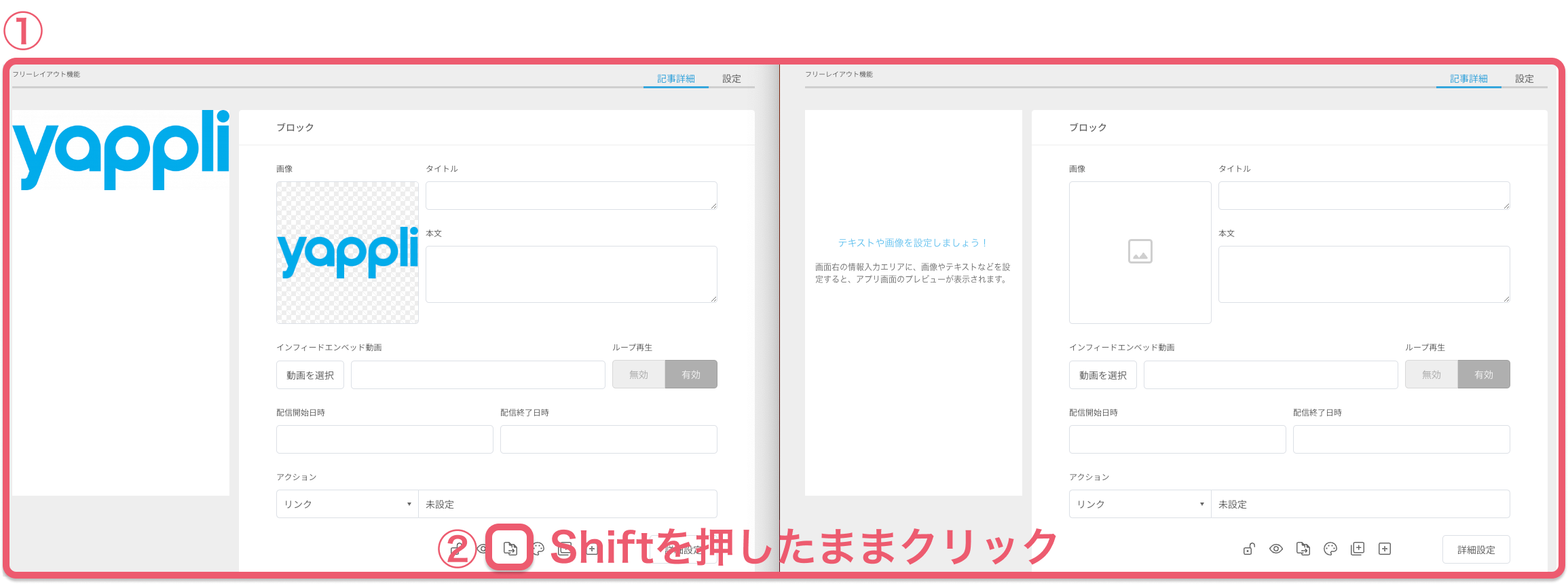Viewport: 1568px width, 584px height.
Task: Switch to the 記事詳細 tab in right panel
Action: point(1469,79)
